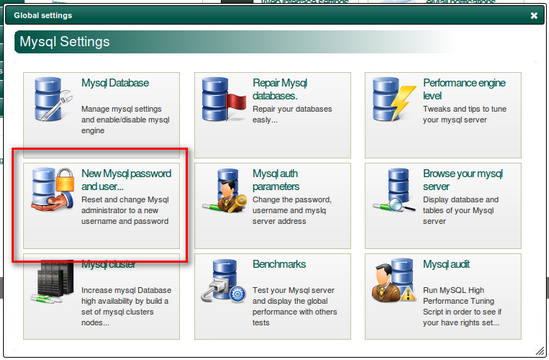549x360 pixels.
Task: Open the Mysql Database wrench icon
Action: point(54,99)
